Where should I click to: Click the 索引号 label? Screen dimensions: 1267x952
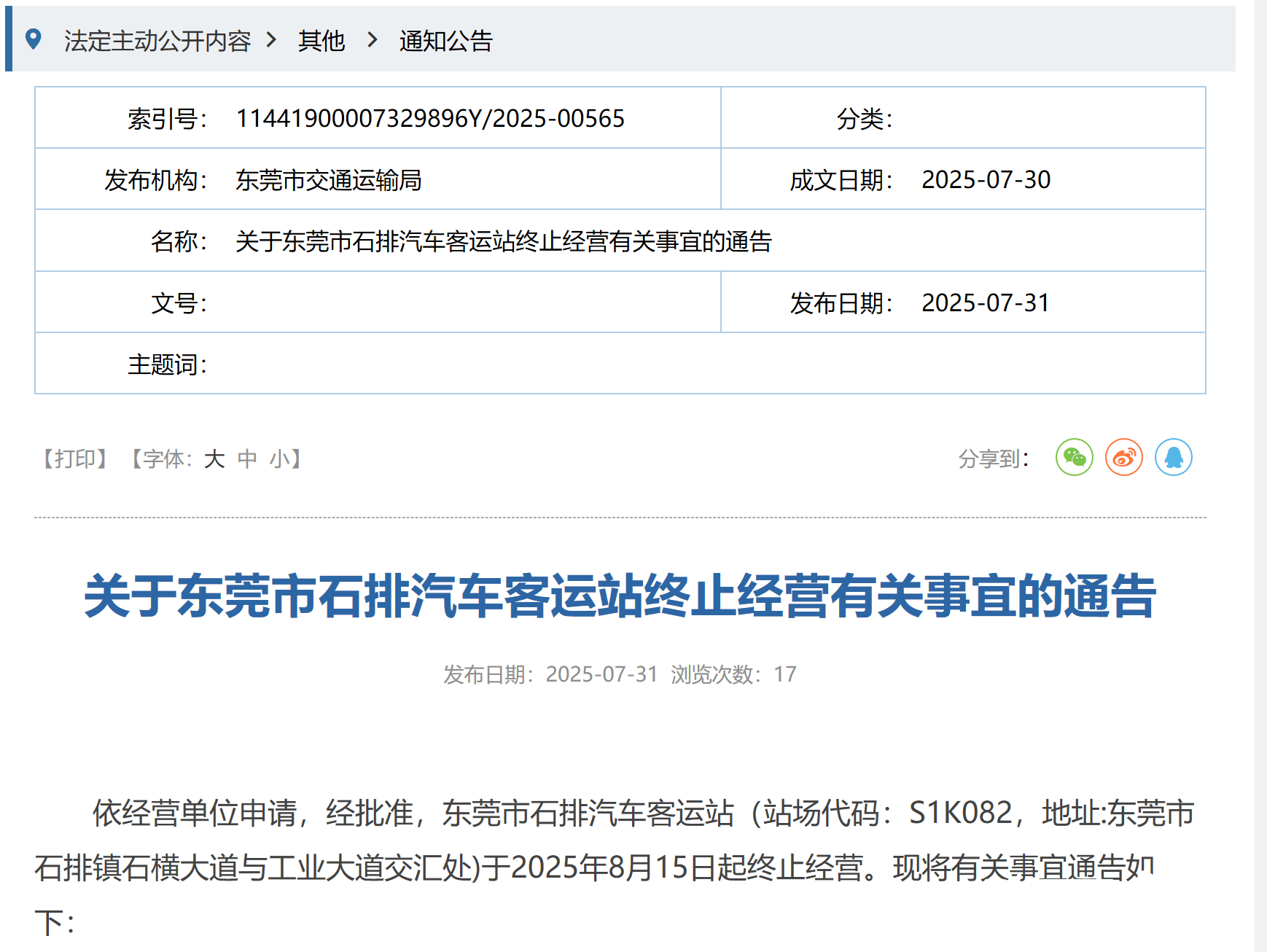point(168,118)
